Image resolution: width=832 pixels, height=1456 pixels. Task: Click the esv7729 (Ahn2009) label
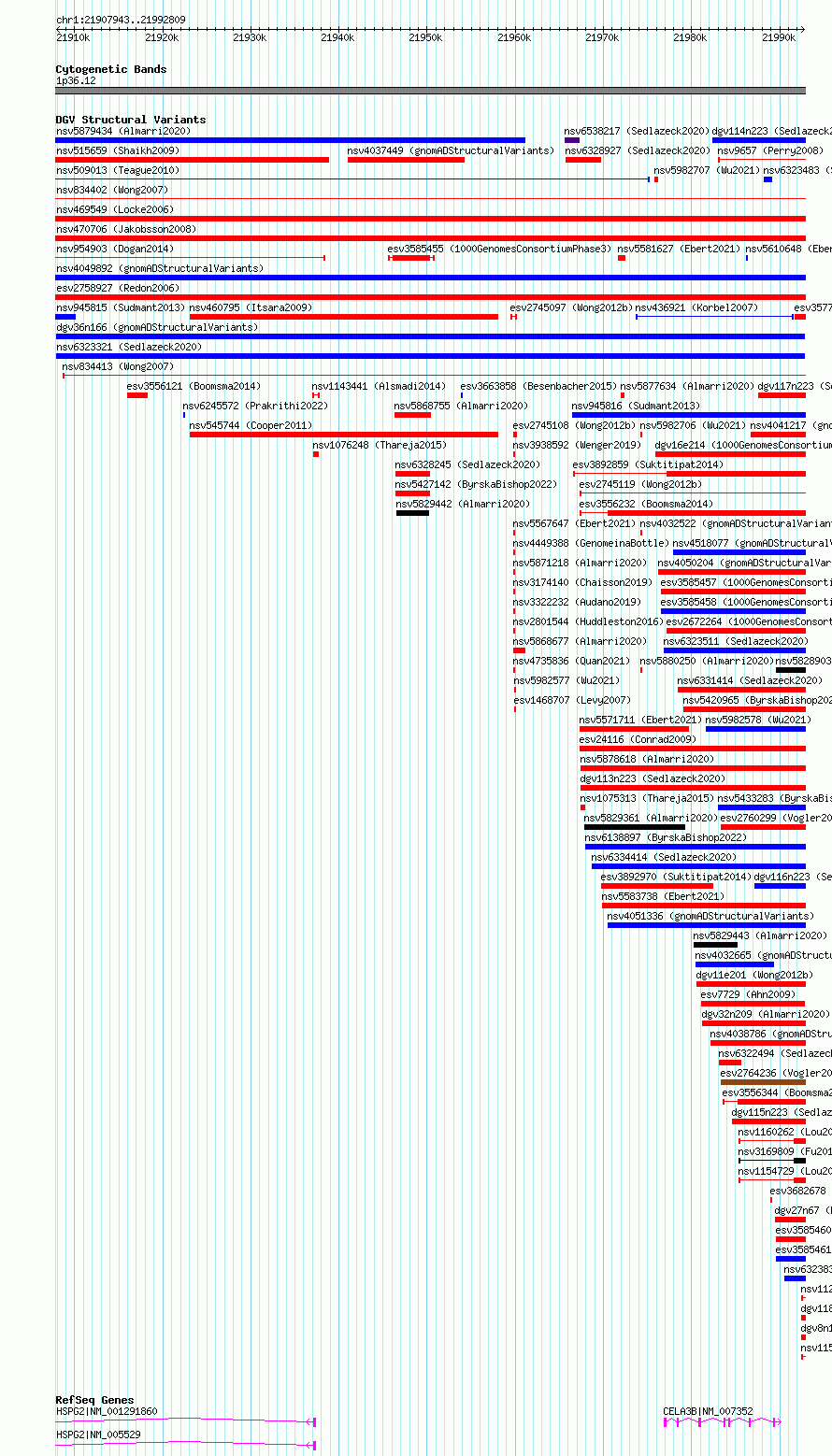(x=748, y=994)
